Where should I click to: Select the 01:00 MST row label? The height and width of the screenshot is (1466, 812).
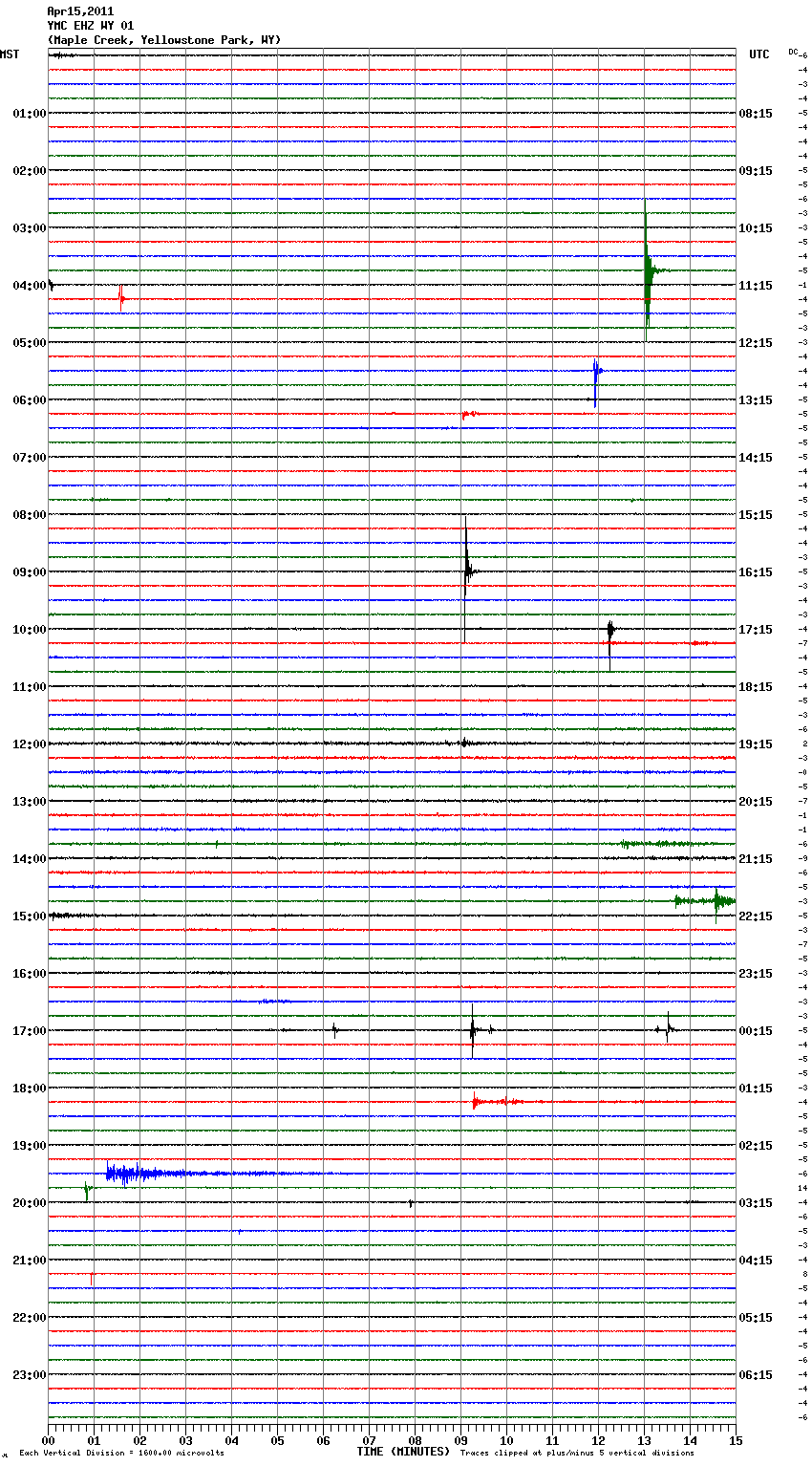click(29, 114)
